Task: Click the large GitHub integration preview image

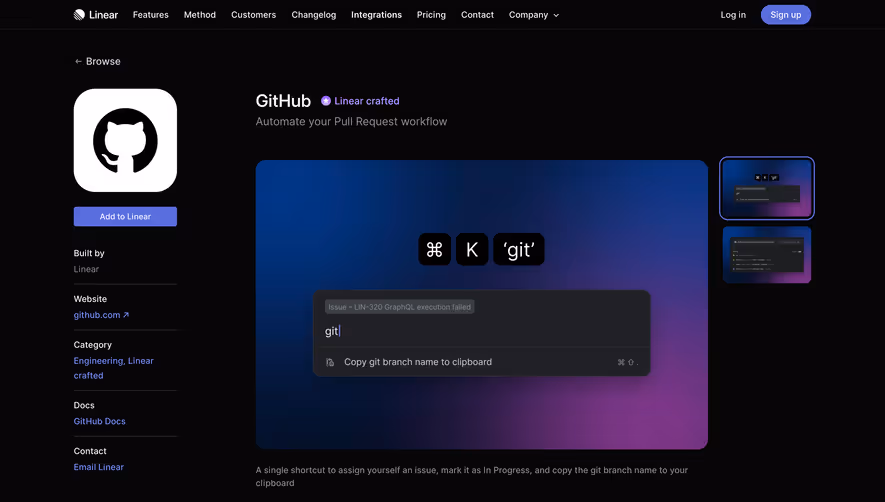Action: click(x=481, y=304)
